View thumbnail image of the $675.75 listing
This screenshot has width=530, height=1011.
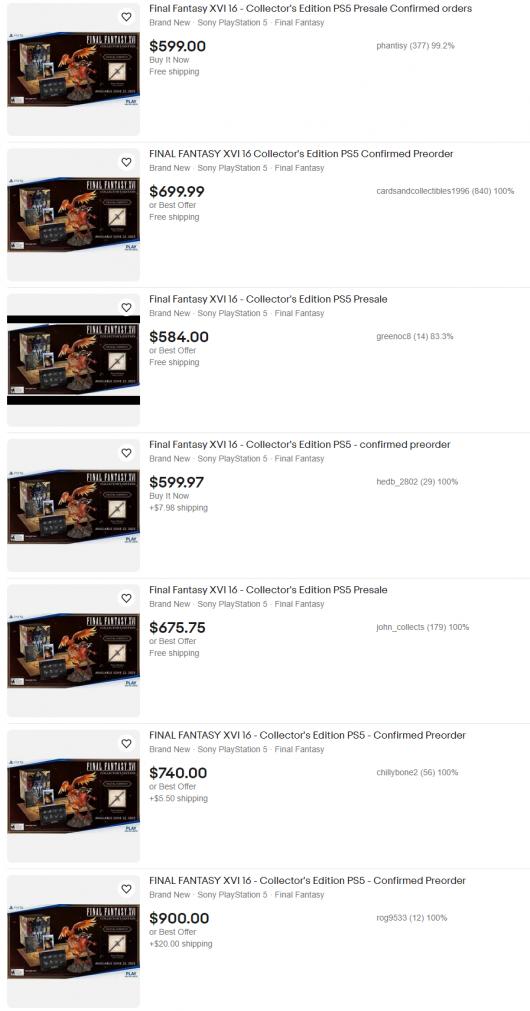(x=74, y=651)
